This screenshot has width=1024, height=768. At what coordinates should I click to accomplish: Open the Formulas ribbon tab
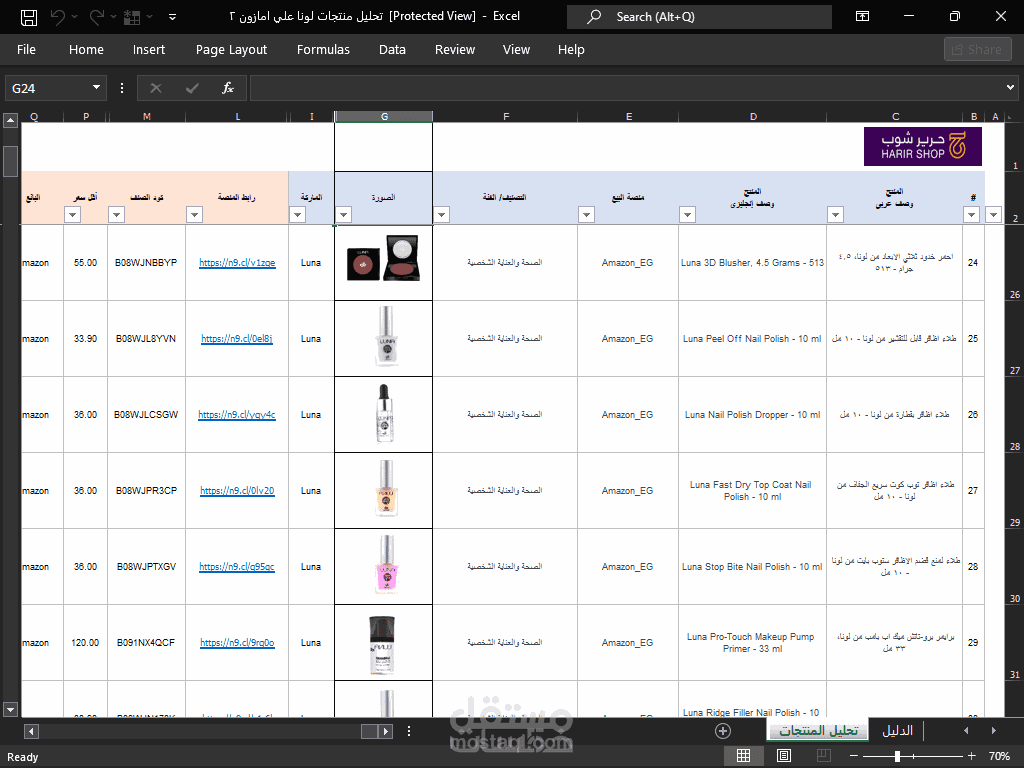(323, 50)
